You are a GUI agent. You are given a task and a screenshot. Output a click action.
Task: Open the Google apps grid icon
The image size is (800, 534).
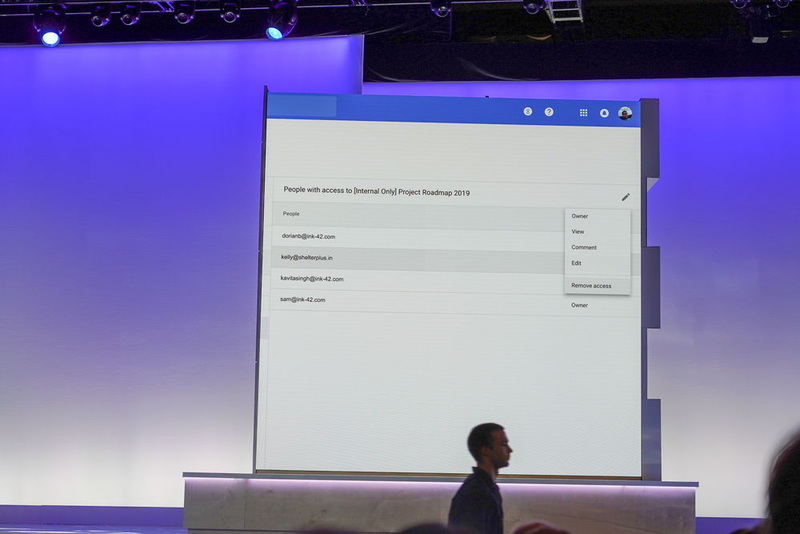pos(584,113)
